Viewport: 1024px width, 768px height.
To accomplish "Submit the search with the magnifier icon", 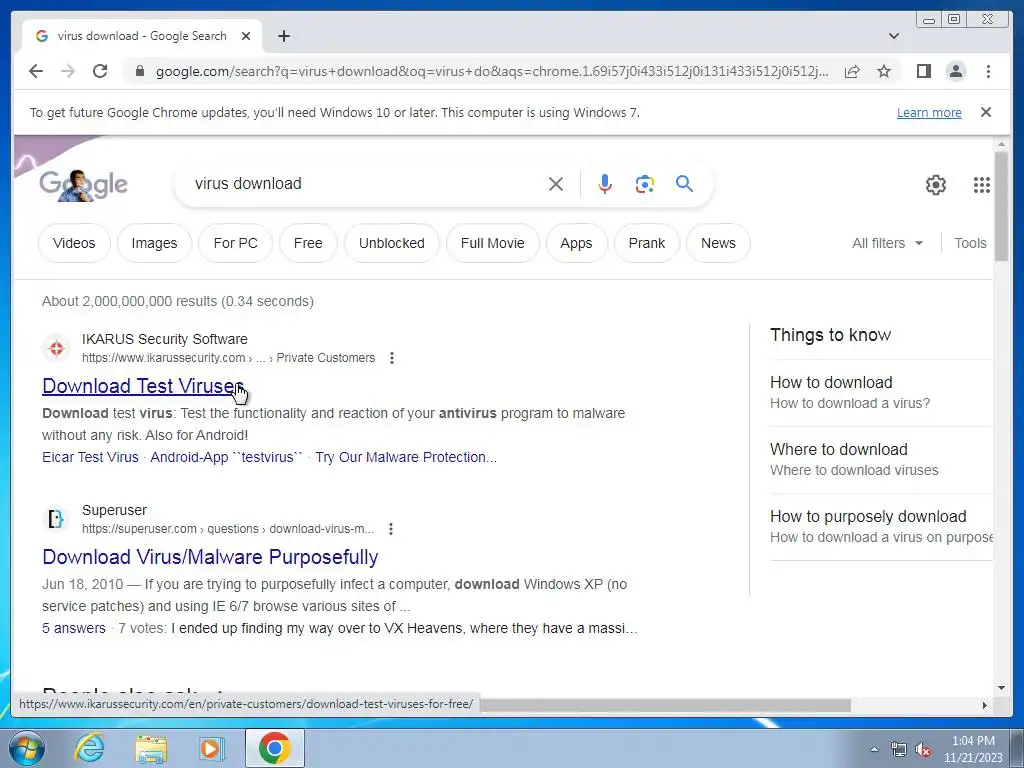I will (684, 184).
